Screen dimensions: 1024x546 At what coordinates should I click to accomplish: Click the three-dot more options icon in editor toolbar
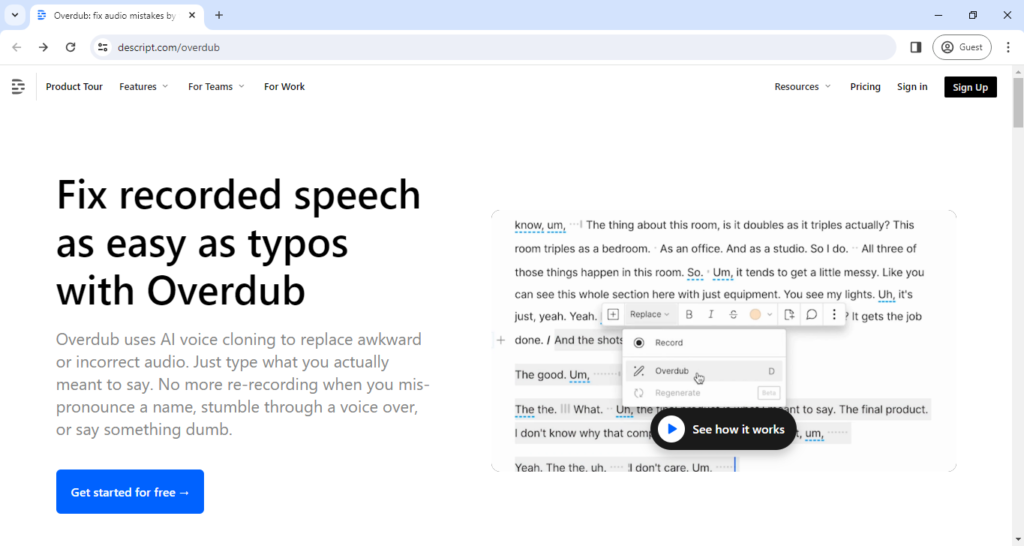point(834,315)
